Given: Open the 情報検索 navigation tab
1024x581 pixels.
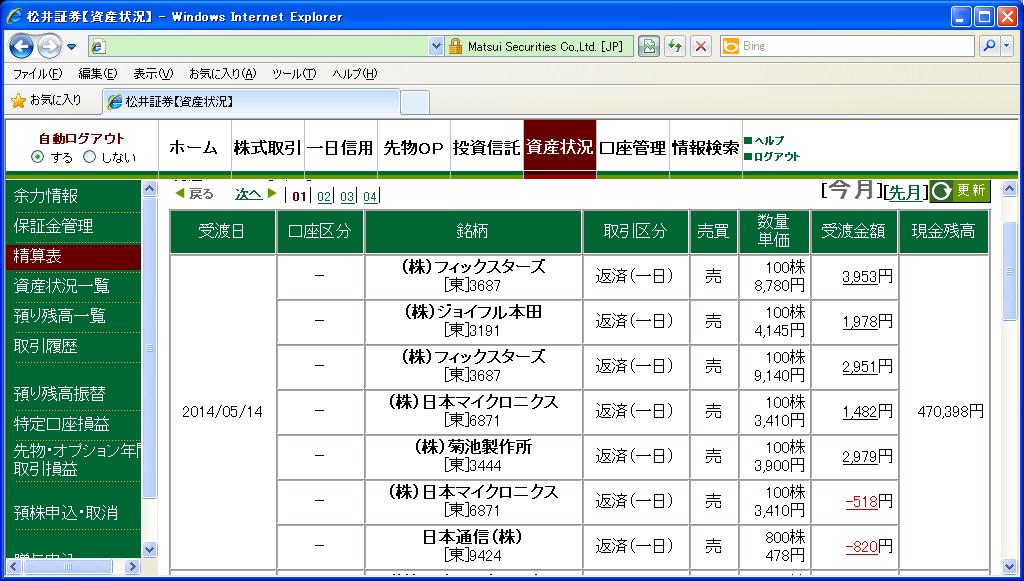Looking at the screenshot, I should click(705, 148).
